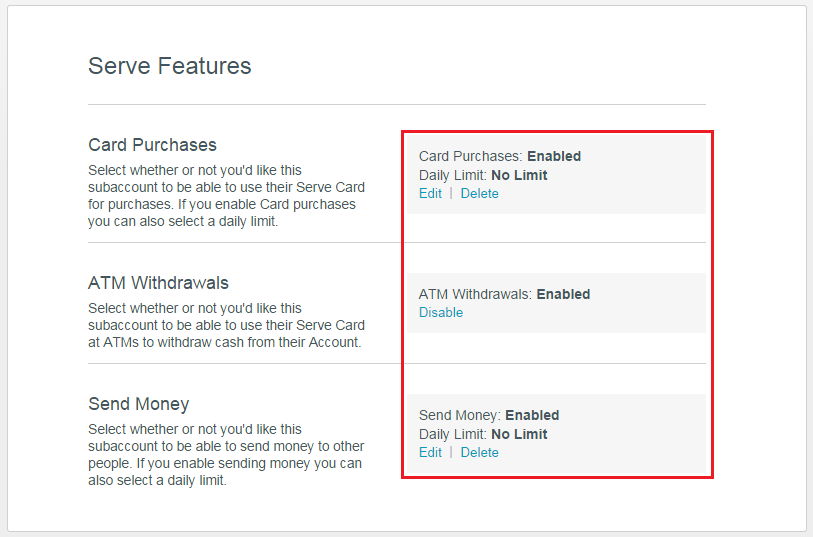Click the 'Send Money: Enabled' status text
Viewport: 813px width, 537px height.
pyautogui.click(x=488, y=416)
